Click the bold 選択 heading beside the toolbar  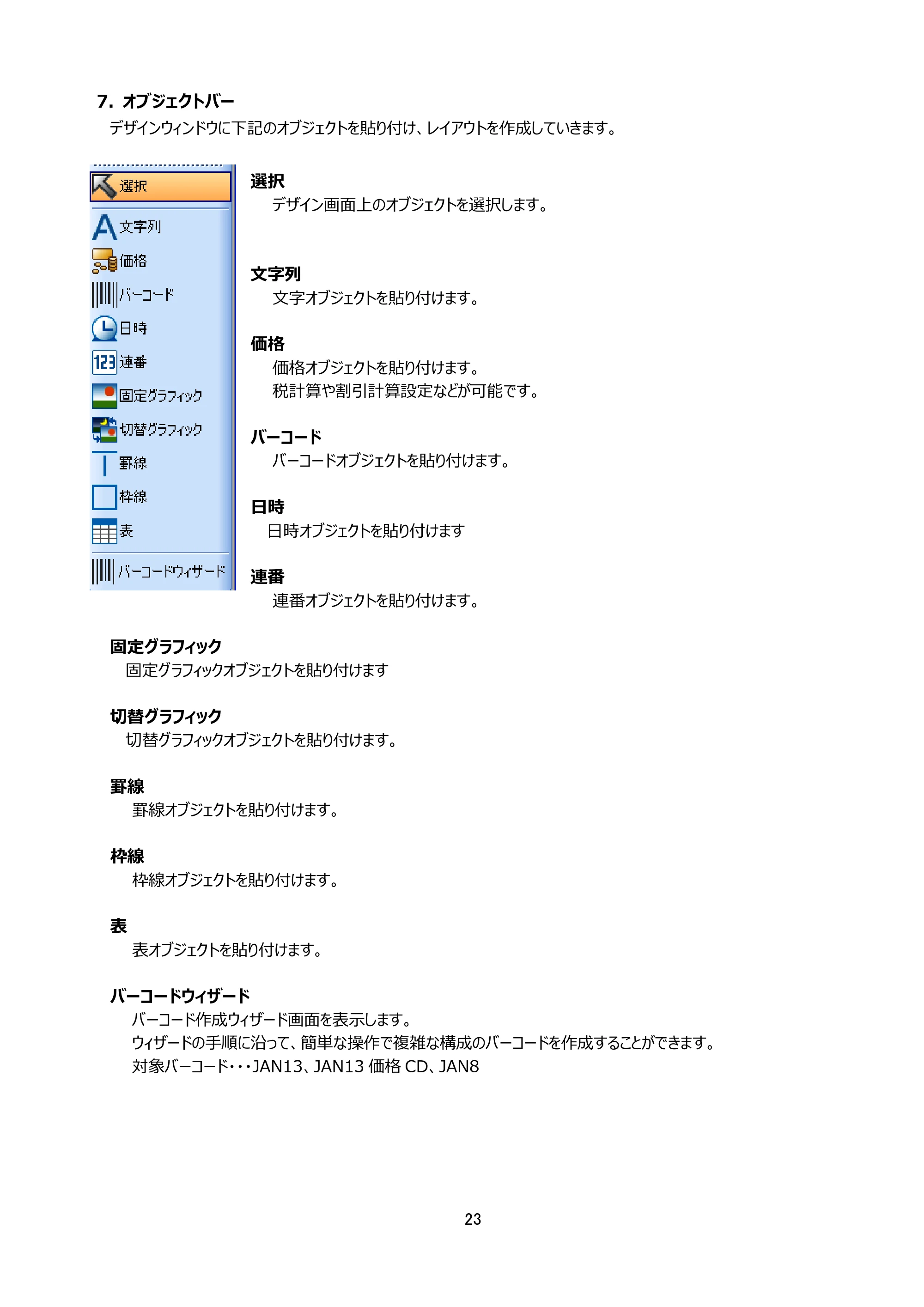(x=267, y=182)
